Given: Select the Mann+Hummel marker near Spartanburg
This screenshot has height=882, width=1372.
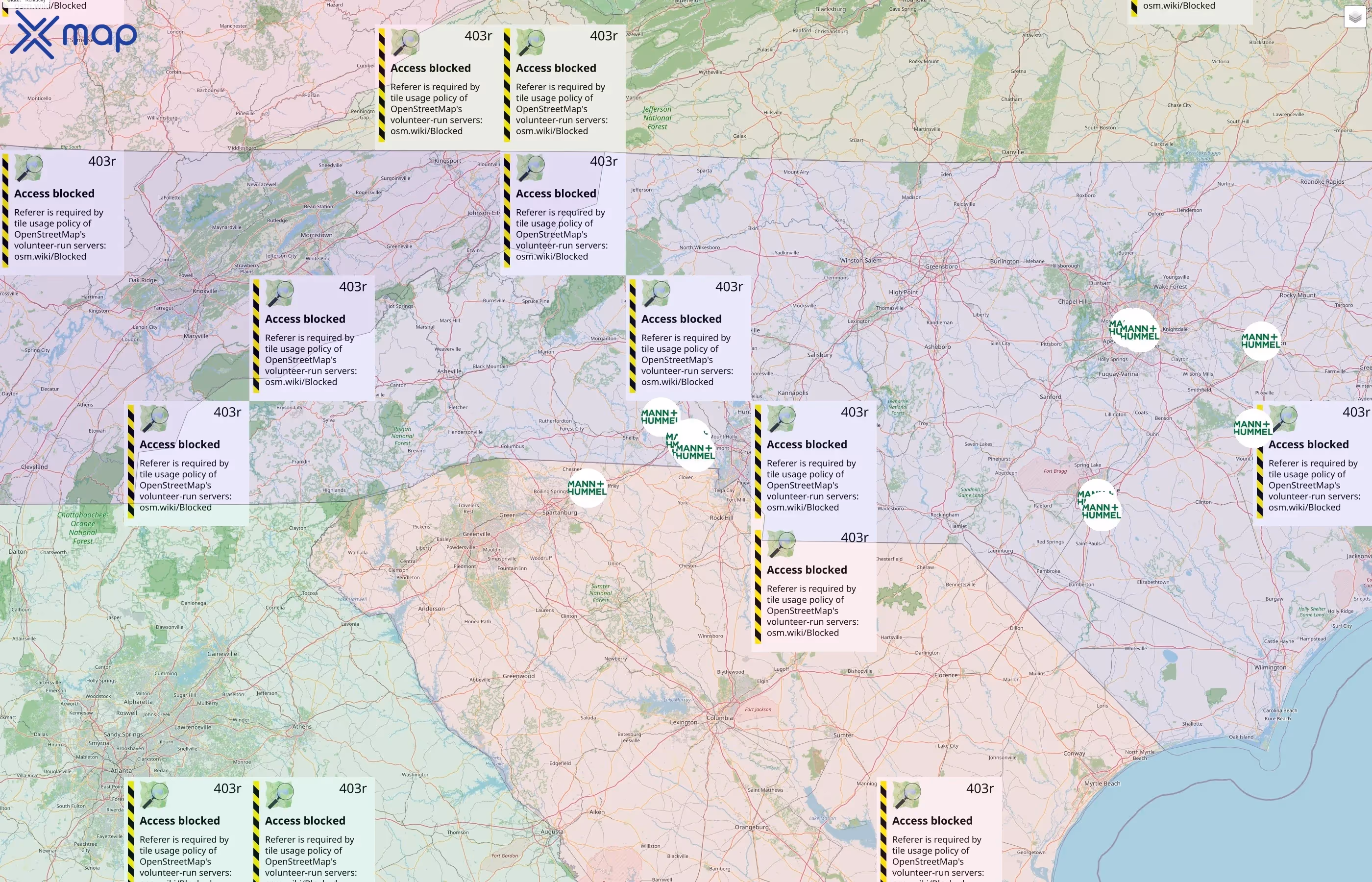Looking at the screenshot, I should (x=588, y=488).
